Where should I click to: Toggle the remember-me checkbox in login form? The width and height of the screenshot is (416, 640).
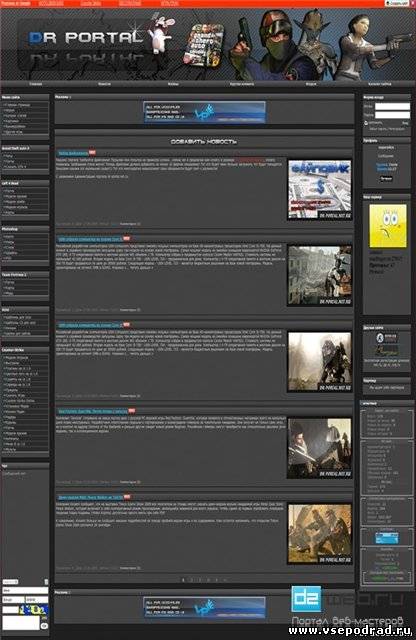point(366,122)
